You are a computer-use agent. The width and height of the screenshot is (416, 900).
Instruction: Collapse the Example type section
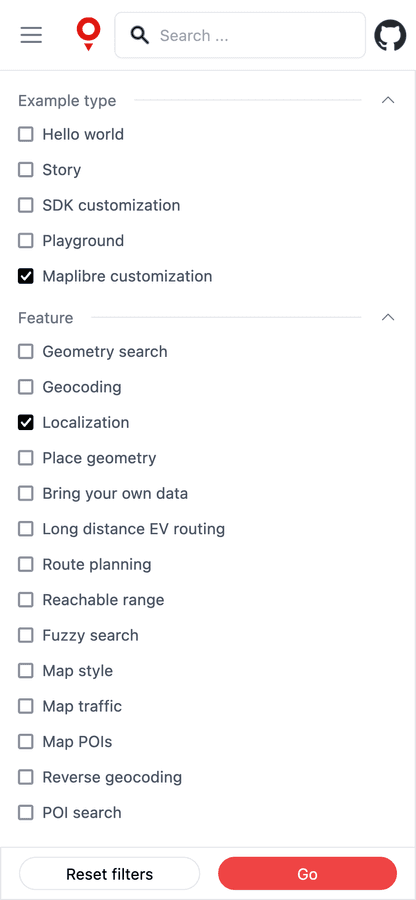click(388, 100)
